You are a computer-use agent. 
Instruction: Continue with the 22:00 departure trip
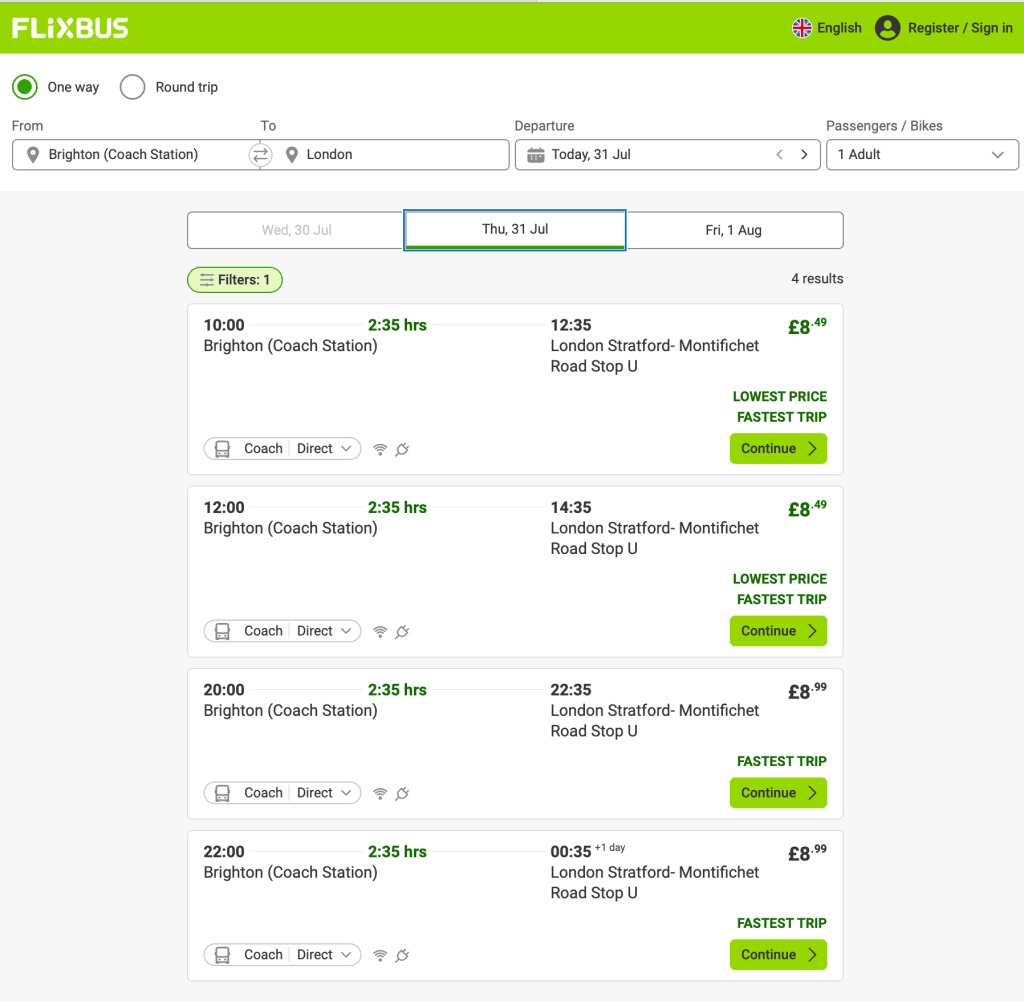(x=778, y=955)
